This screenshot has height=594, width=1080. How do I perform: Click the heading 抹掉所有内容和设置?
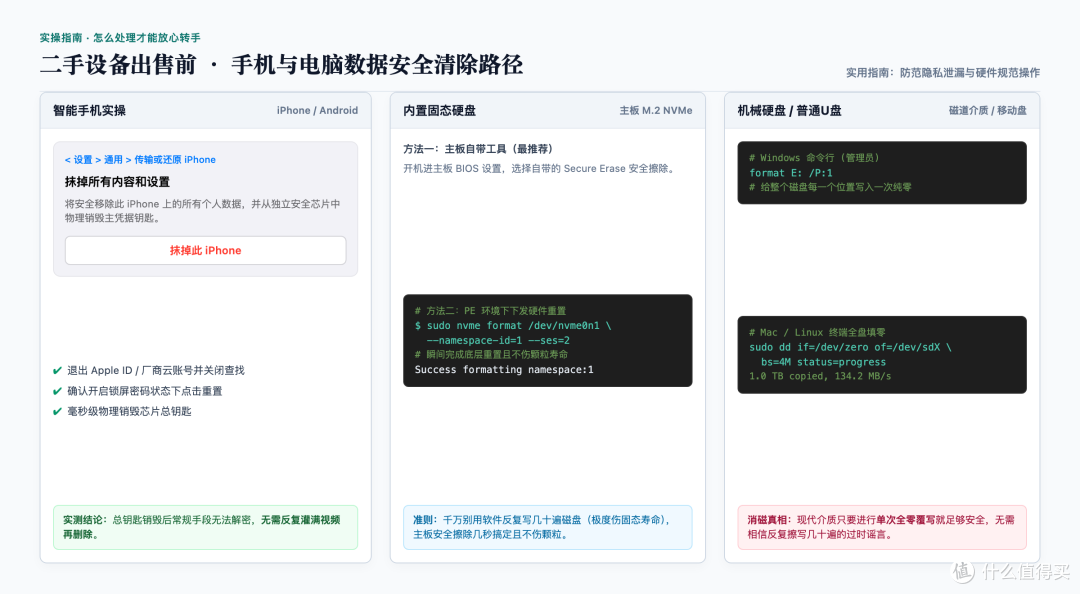(117, 182)
